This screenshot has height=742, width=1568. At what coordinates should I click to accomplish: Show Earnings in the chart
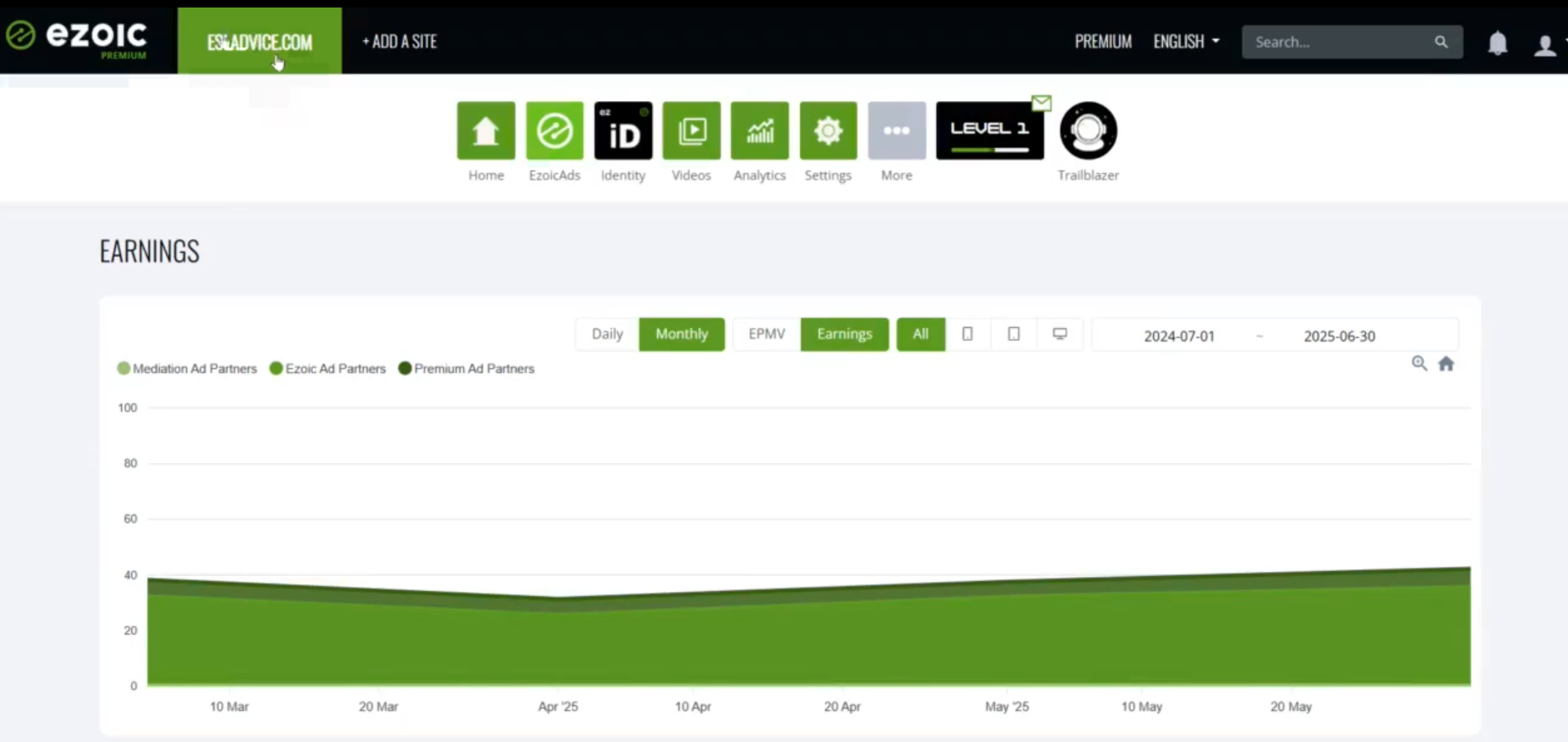(844, 334)
